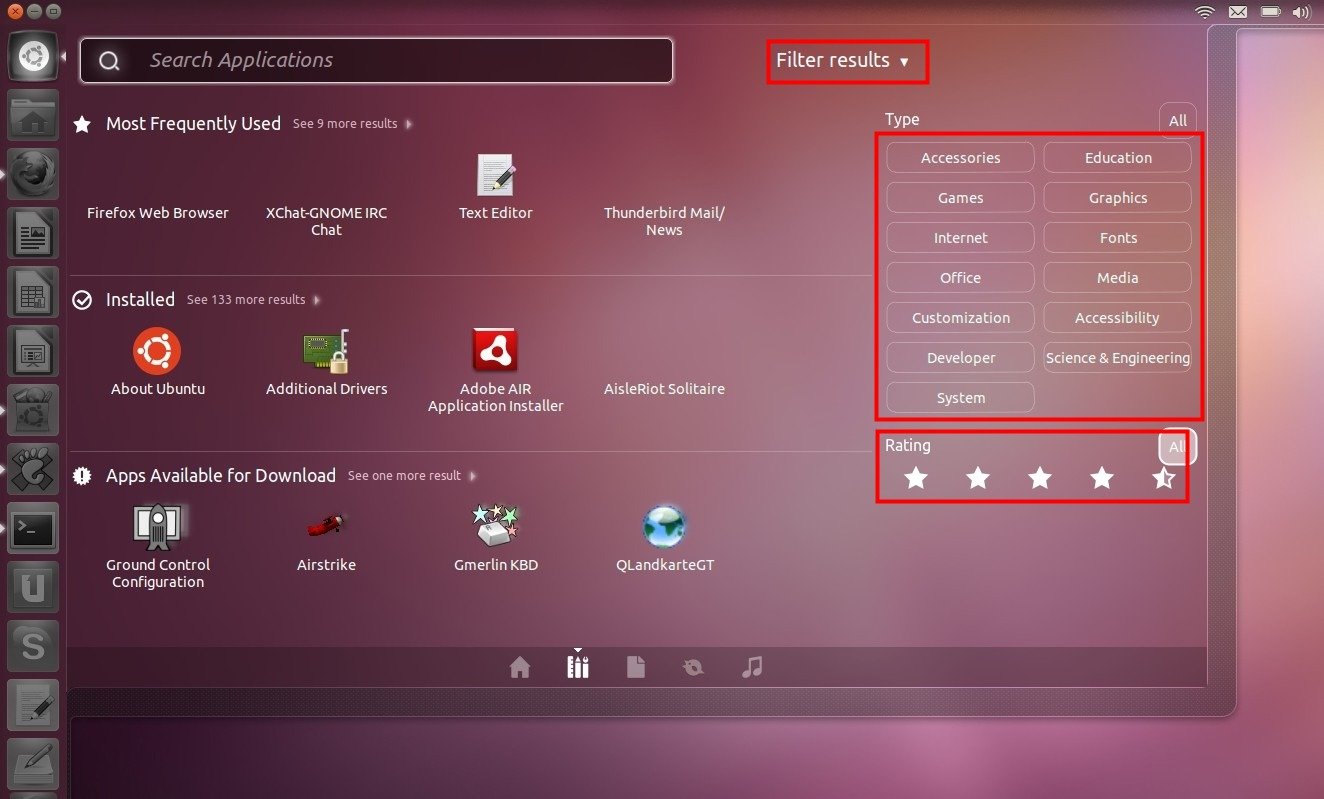Launch Firefox from the launcher sidebar
Screen dimensions: 1324x799
tap(34, 174)
